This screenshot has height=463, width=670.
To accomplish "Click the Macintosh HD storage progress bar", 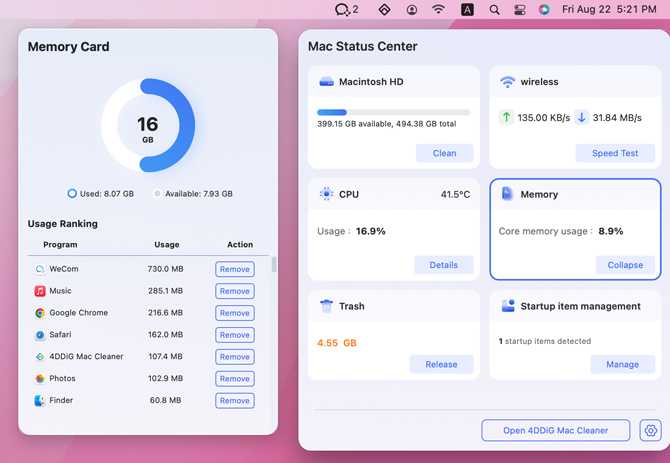I will pyautogui.click(x=394, y=112).
